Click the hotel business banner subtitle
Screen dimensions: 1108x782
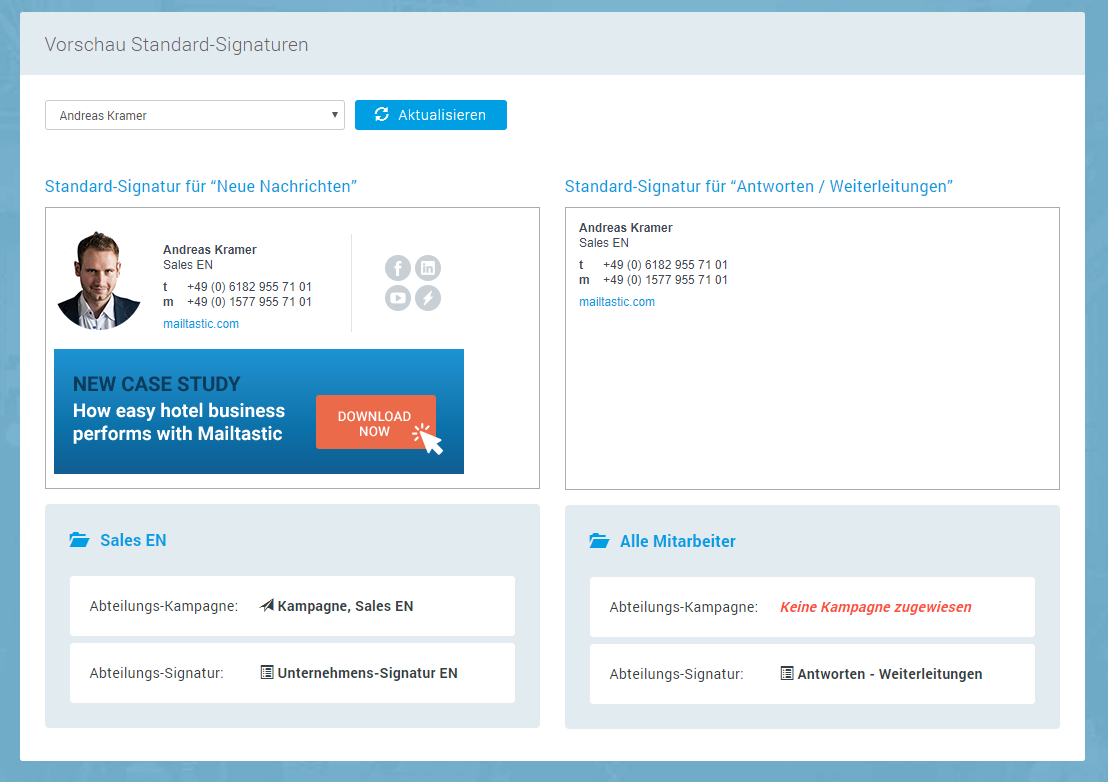click(179, 422)
